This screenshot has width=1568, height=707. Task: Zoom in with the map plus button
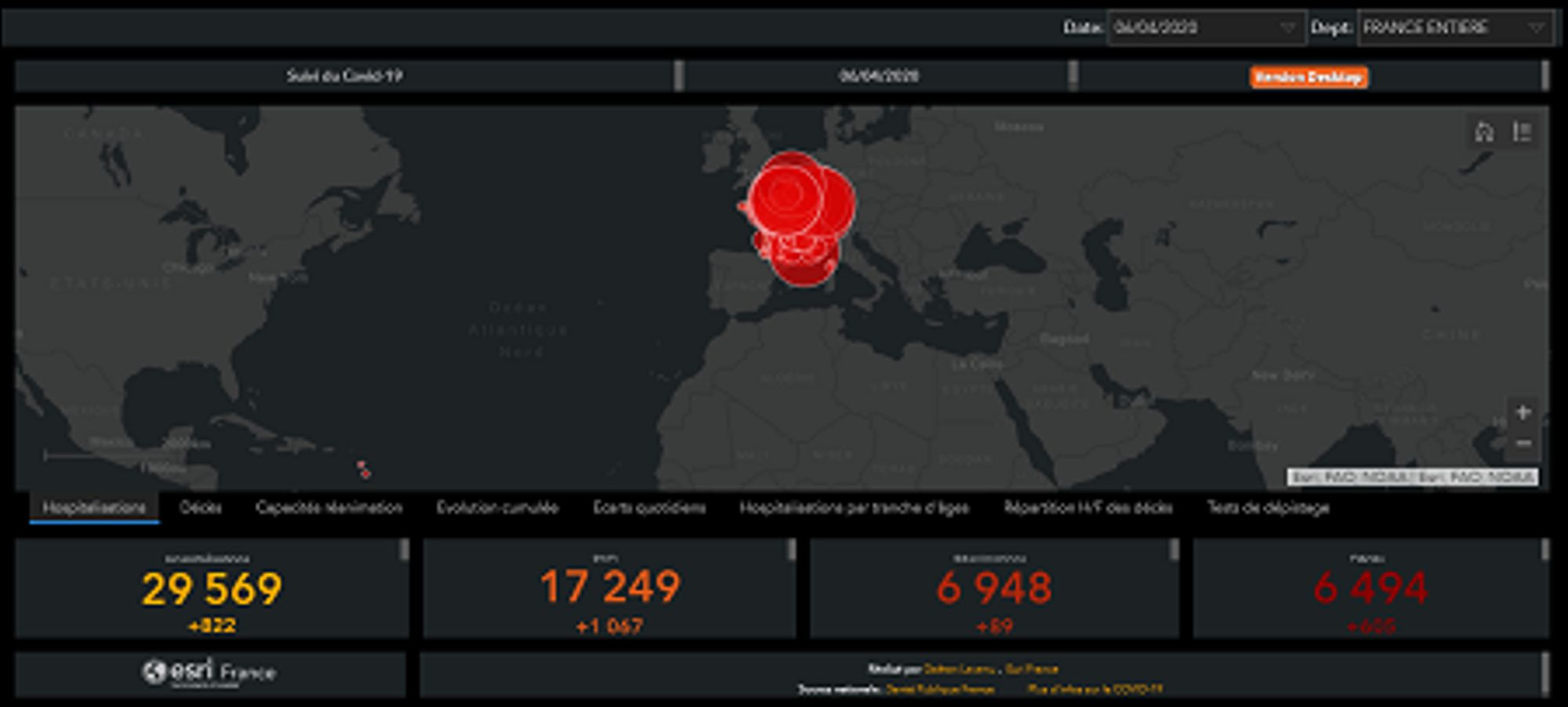[x=1523, y=412]
